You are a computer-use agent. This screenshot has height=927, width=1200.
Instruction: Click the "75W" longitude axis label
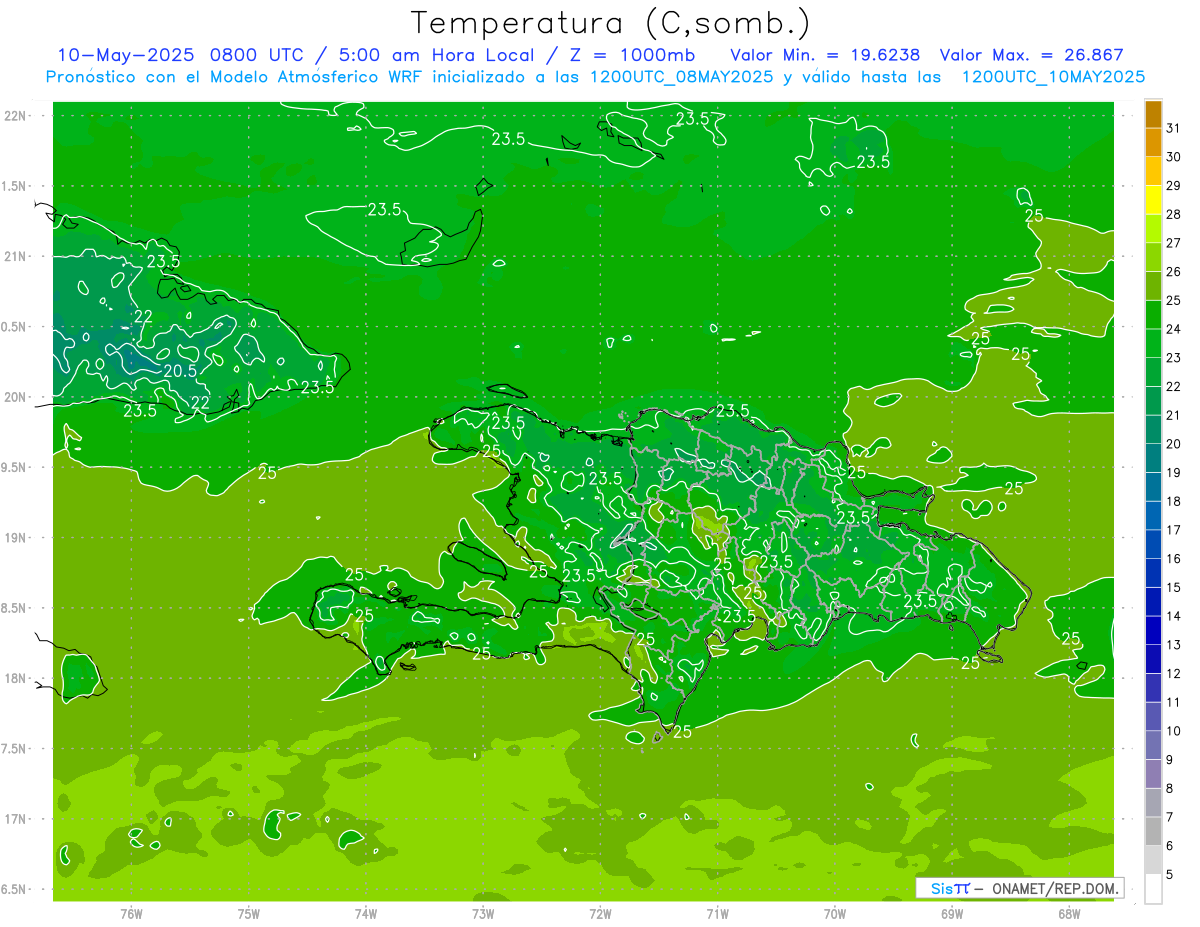(249, 913)
